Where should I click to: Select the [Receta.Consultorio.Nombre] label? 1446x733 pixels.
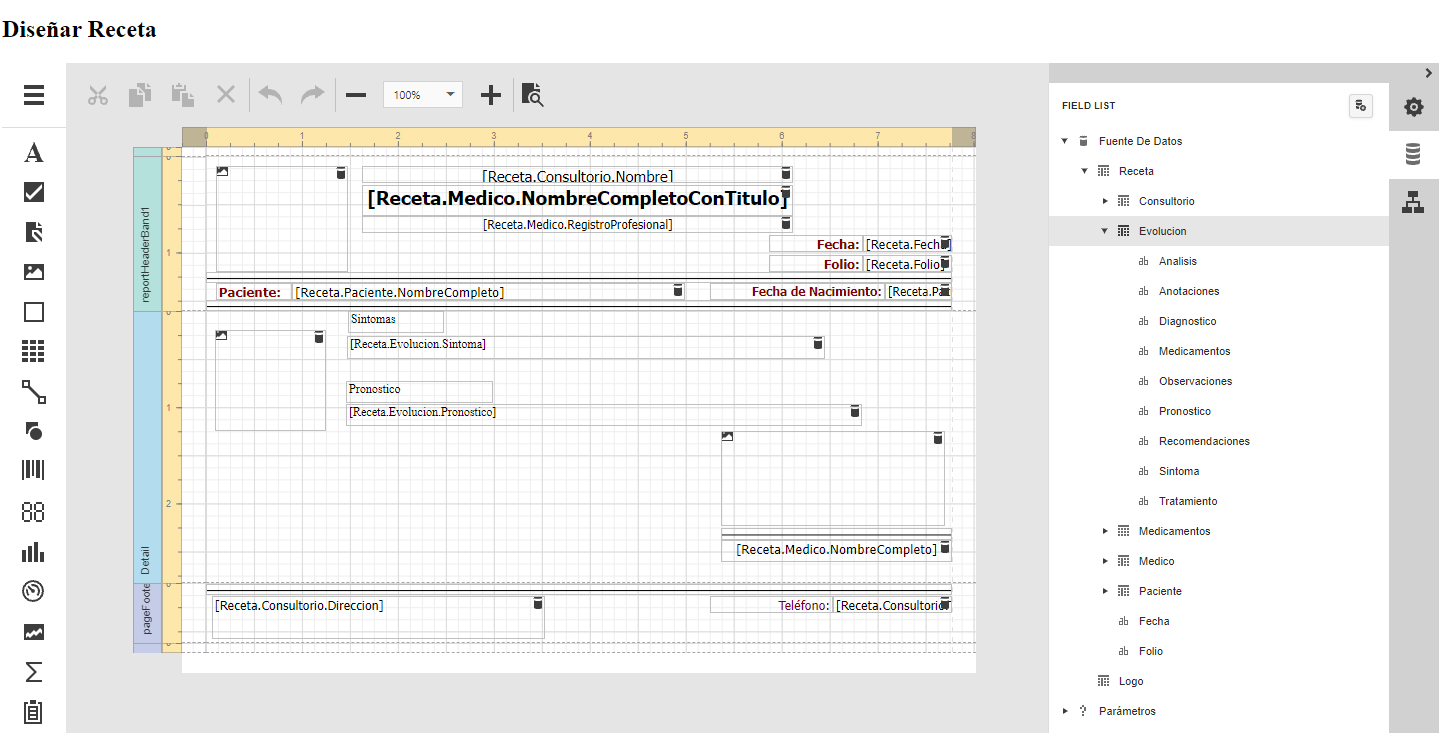point(578,176)
